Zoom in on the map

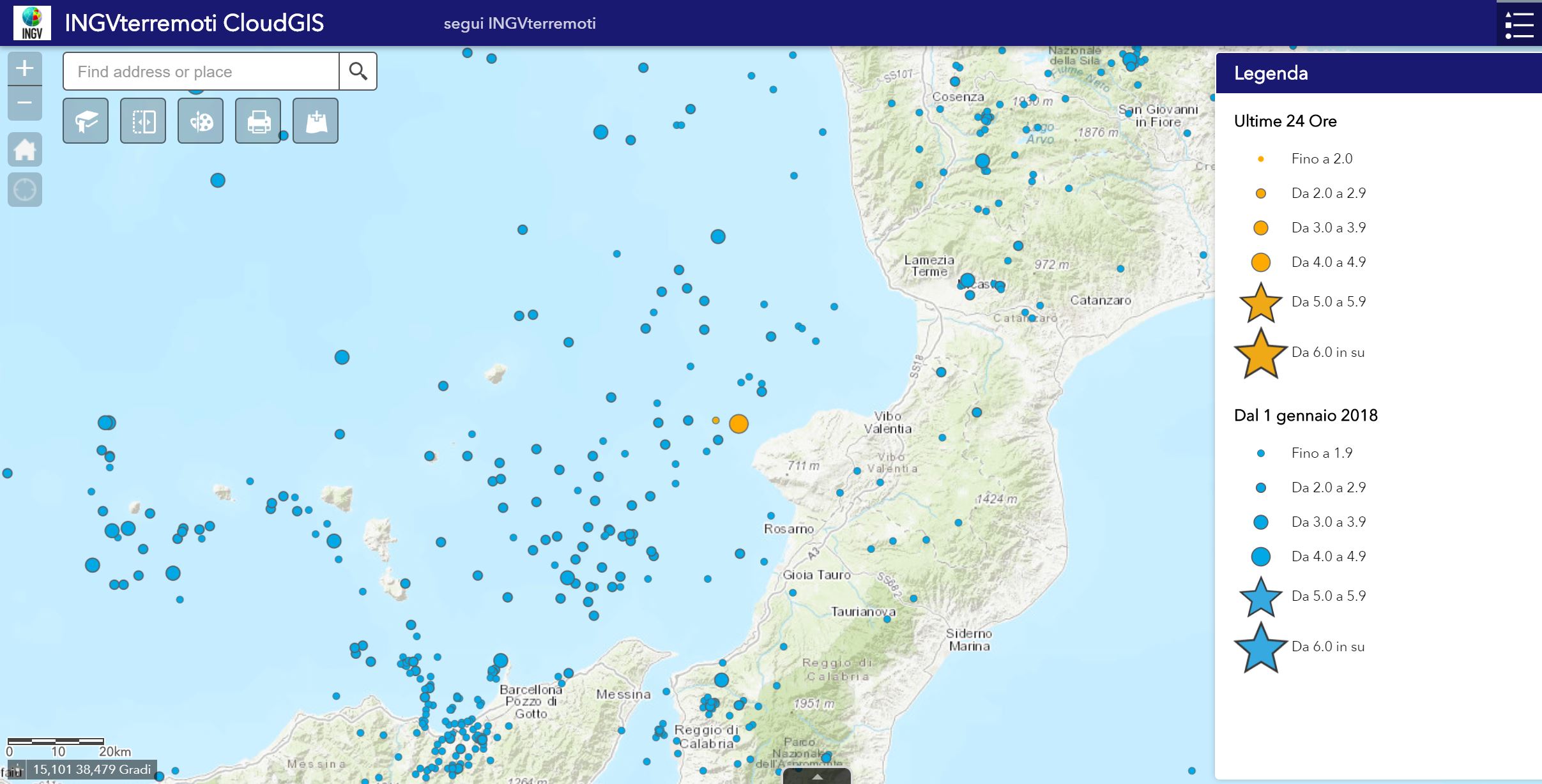24,68
